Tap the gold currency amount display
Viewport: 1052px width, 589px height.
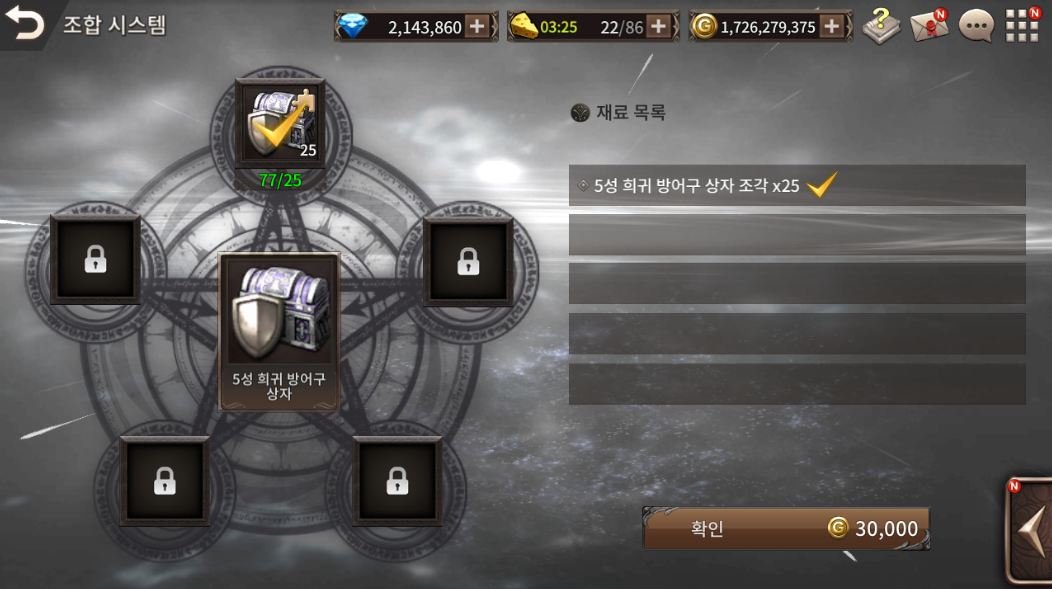click(770, 27)
